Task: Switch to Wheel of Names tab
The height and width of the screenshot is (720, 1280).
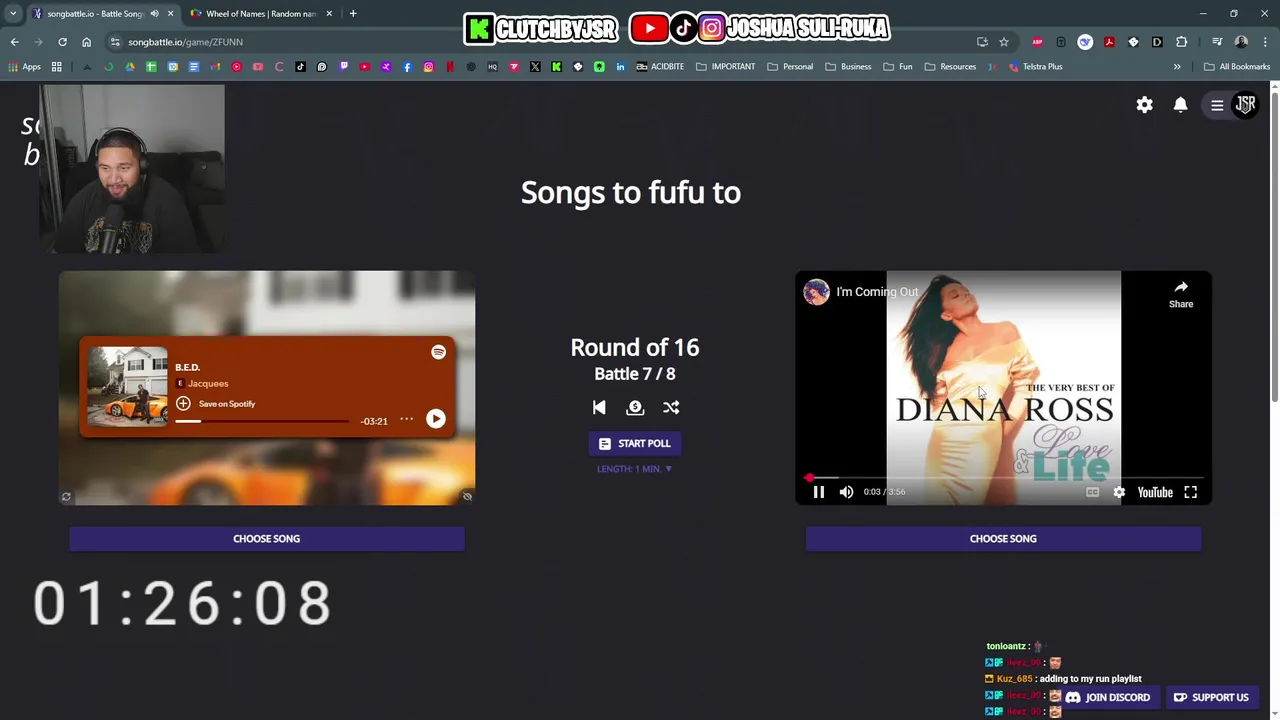Action: coord(260,14)
